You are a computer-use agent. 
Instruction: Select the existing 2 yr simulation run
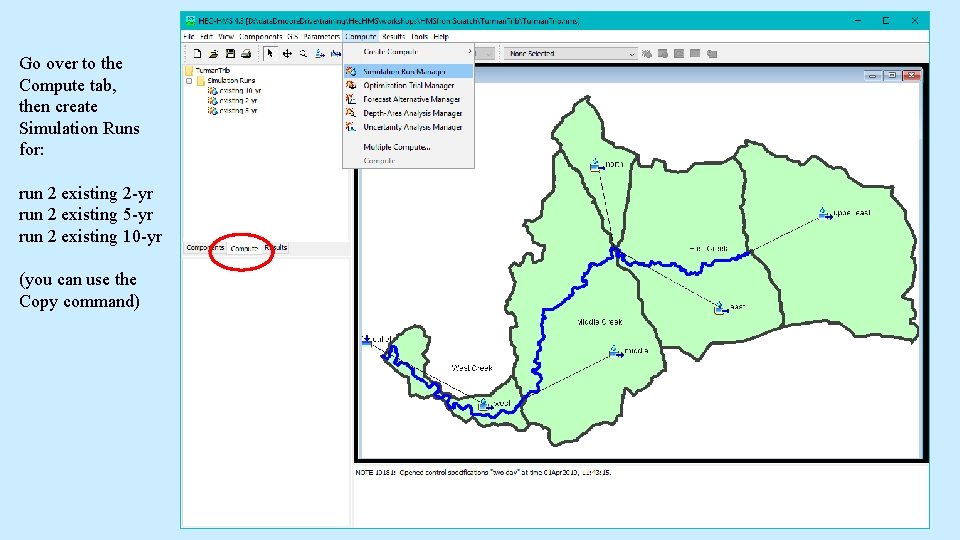(238, 100)
